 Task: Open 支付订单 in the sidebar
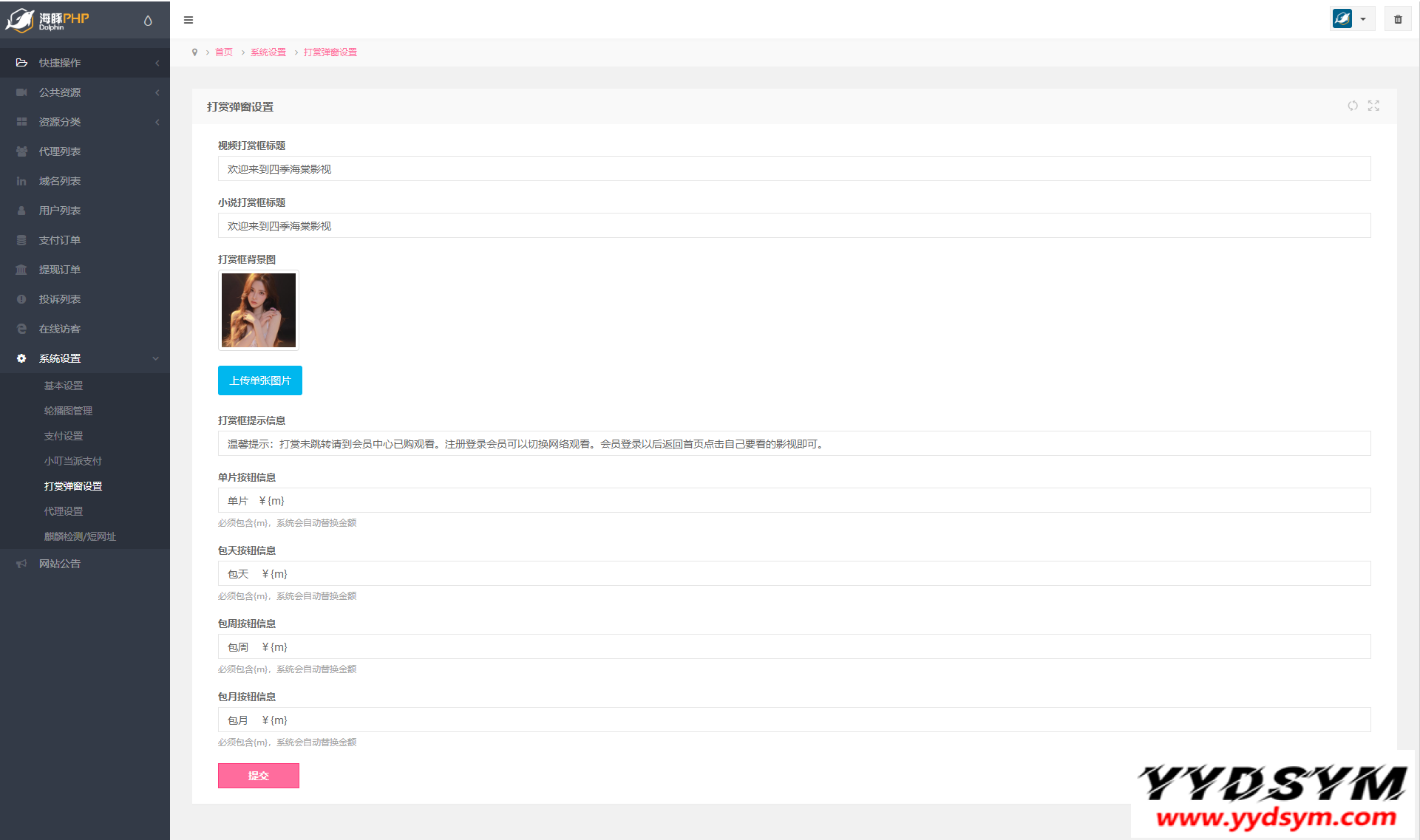(60, 240)
